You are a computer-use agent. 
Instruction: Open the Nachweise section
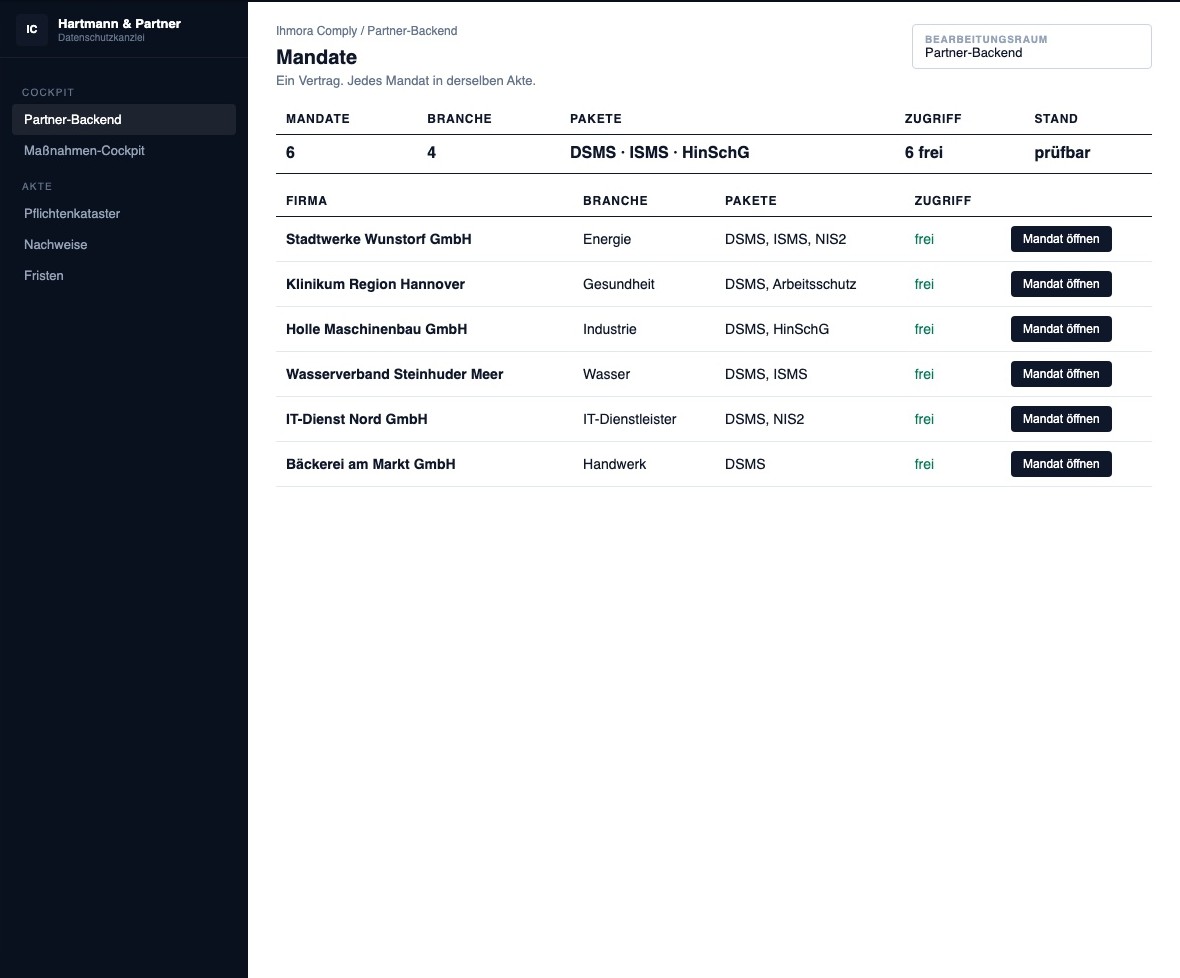(x=123, y=244)
